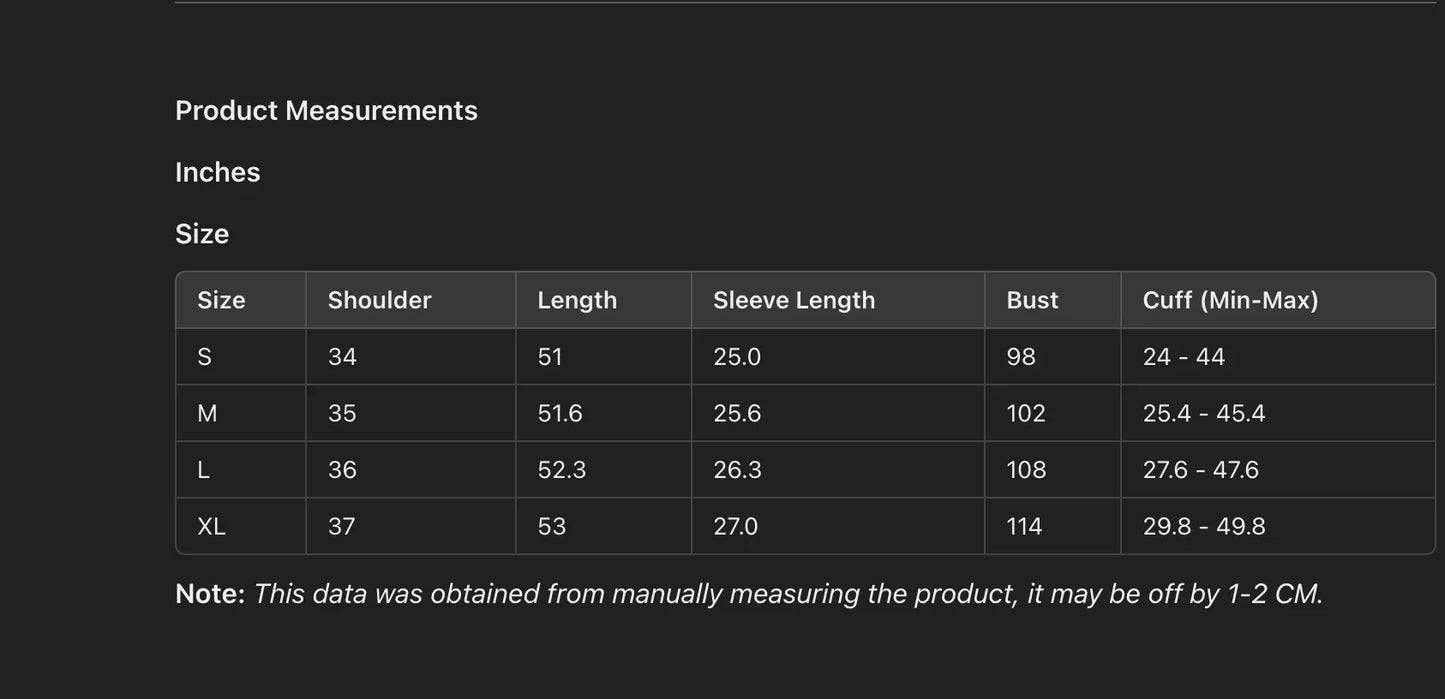Select the Bust column header
Viewport: 1445px width, 699px height.
point(1032,300)
